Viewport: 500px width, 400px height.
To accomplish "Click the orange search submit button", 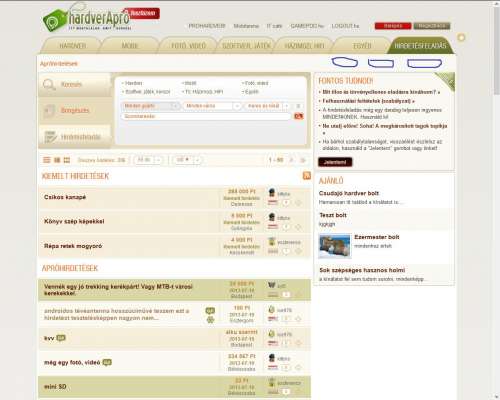I will 299,116.
